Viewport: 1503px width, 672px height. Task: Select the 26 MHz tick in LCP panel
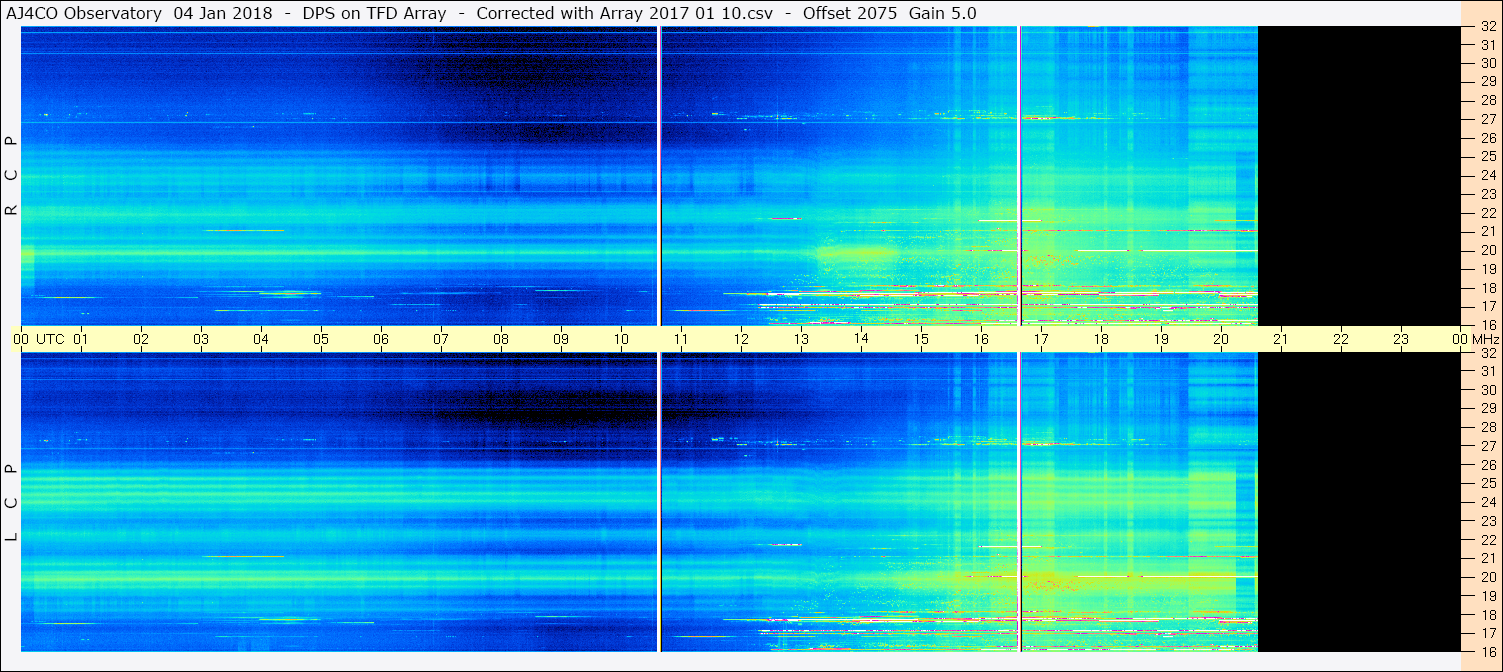point(1488,465)
